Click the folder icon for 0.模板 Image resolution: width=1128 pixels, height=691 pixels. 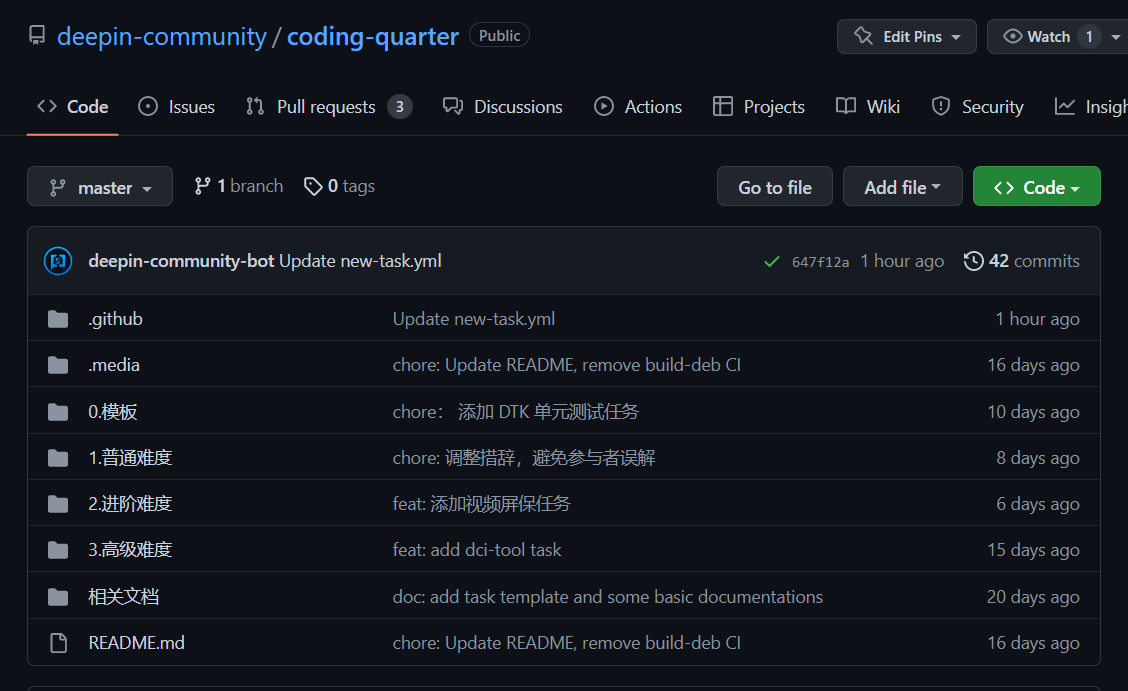[x=58, y=412]
